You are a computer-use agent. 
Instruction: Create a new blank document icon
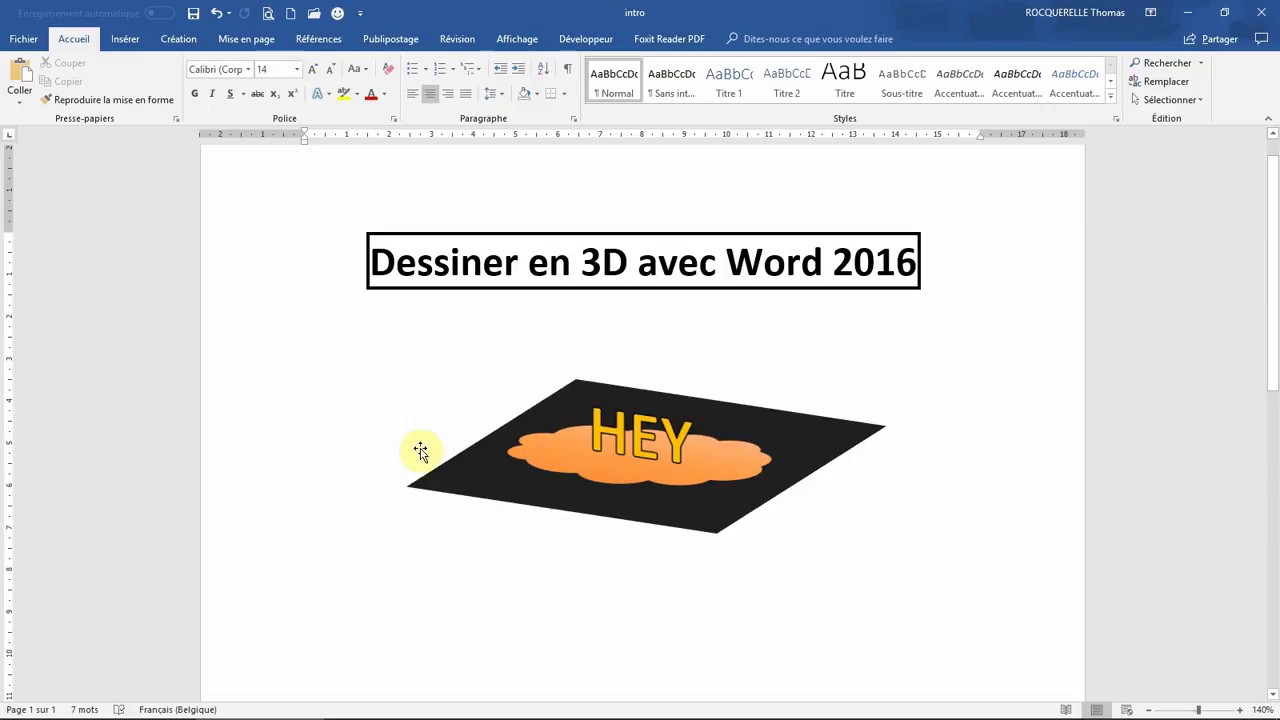coord(291,13)
